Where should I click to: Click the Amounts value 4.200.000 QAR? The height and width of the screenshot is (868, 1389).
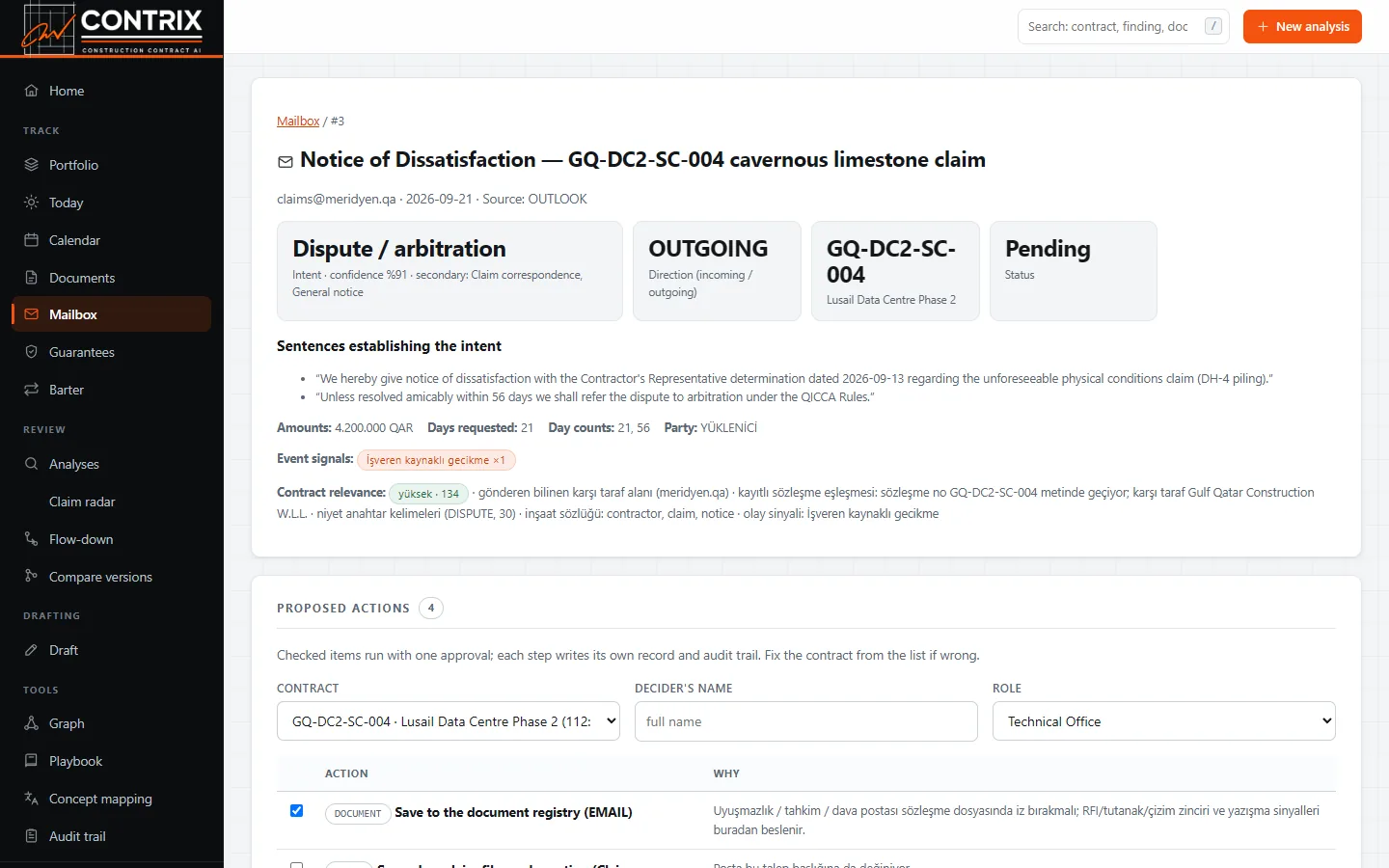coord(373,428)
